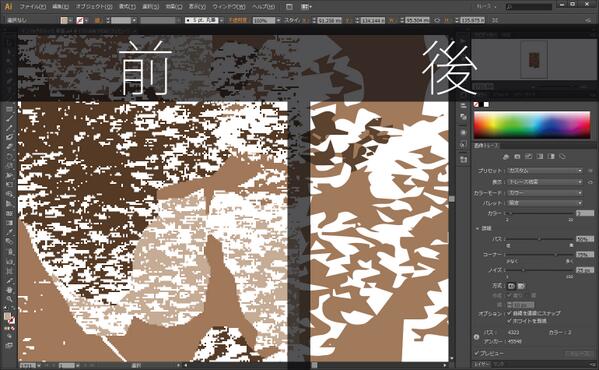This screenshot has height=370, width=599.
Task: Choose the Auto-Color trace preset icon
Action: coord(506,157)
